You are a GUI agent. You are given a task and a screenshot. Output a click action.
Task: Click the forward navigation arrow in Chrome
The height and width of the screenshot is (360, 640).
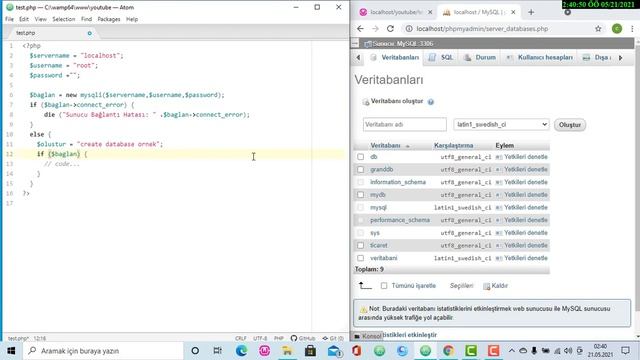click(x=375, y=29)
